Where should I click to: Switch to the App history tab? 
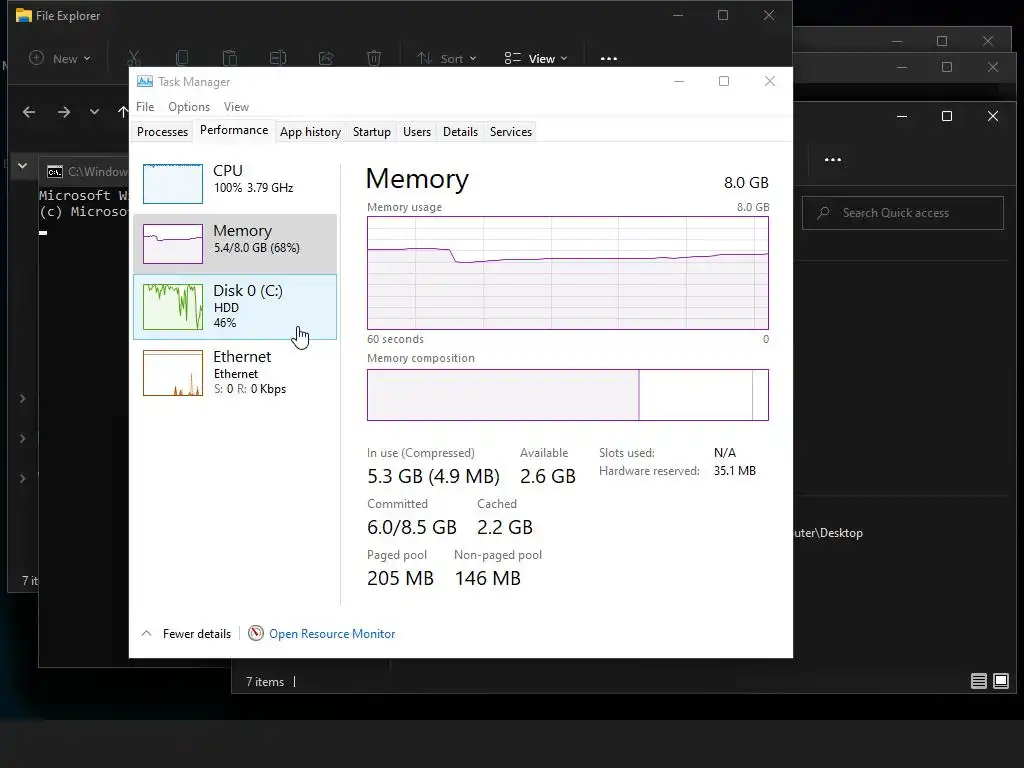coord(310,132)
